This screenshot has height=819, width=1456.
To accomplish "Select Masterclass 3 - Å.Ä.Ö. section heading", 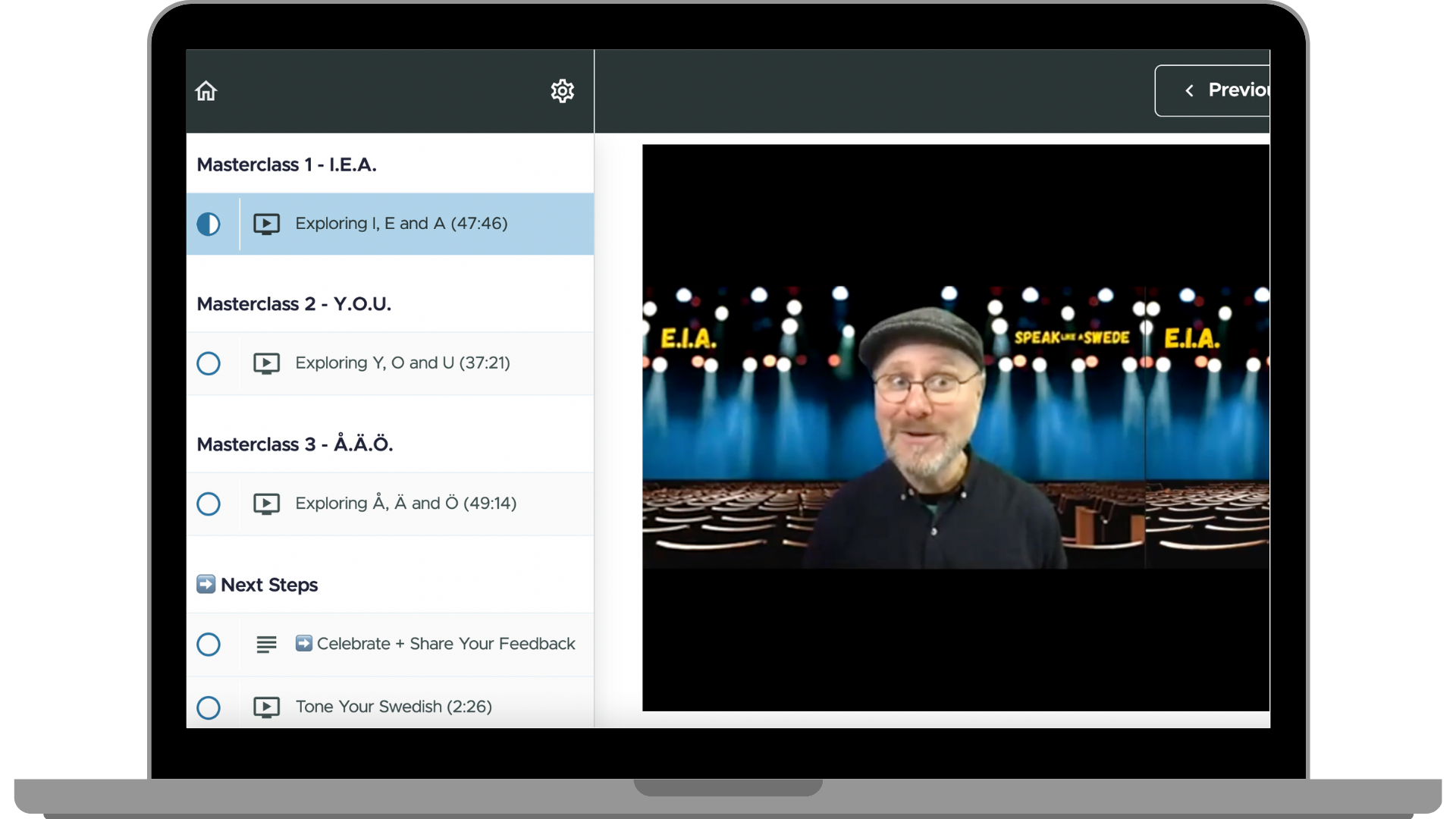I will pos(295,443).
